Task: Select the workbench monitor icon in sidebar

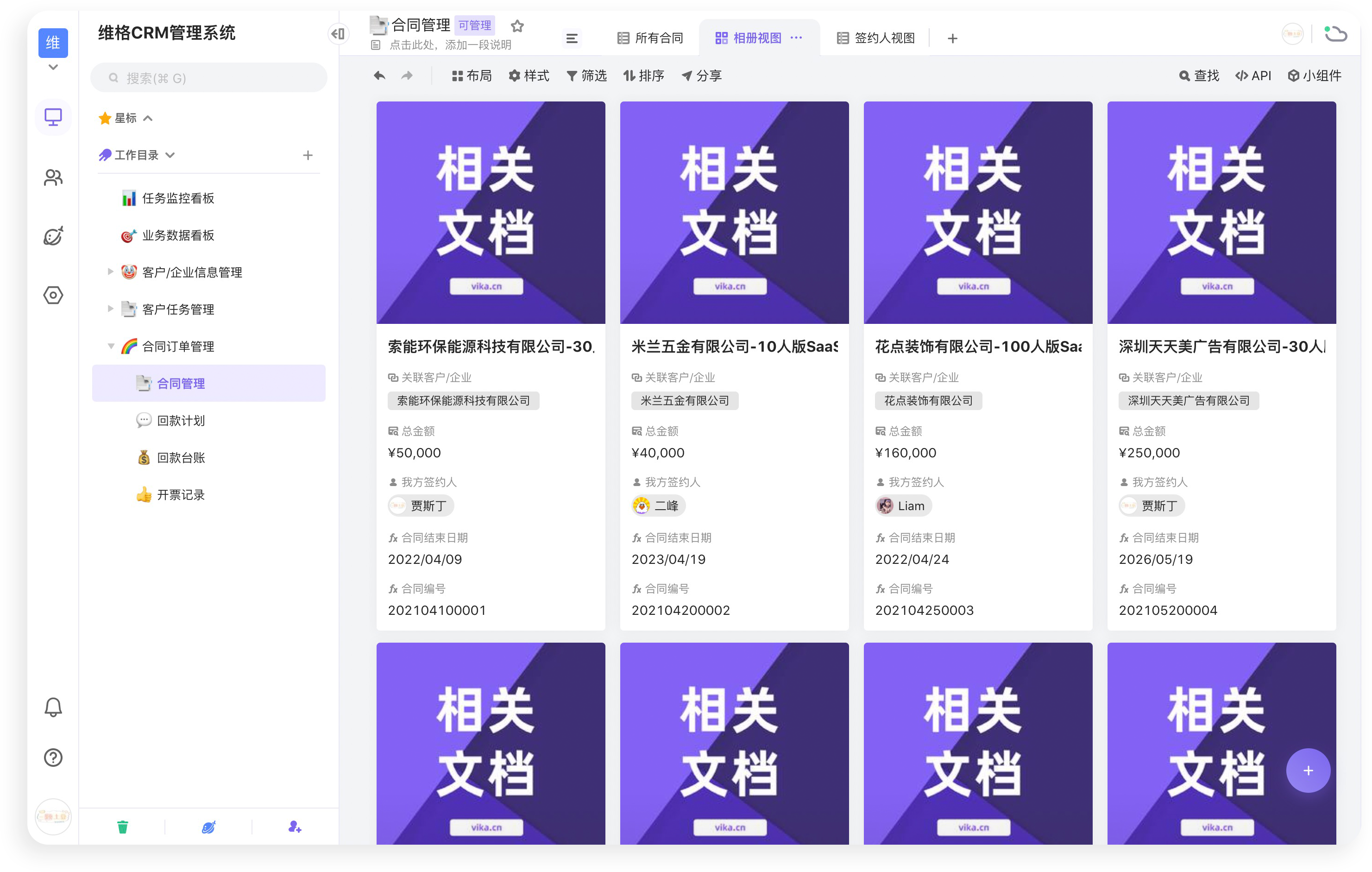Action: pyautogui.click(x=53, y=117)
